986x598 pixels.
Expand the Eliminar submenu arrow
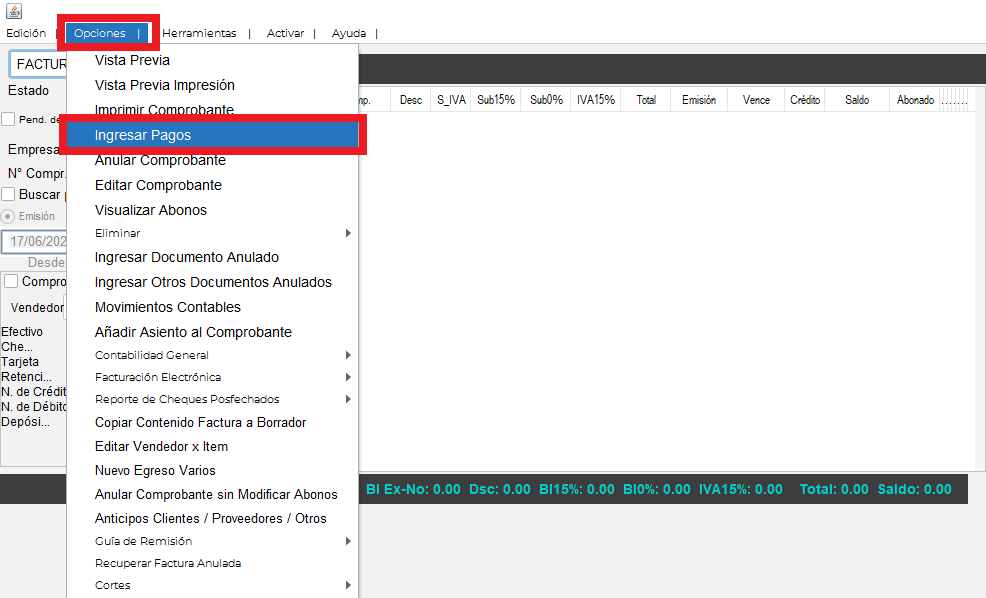point(348,233)
